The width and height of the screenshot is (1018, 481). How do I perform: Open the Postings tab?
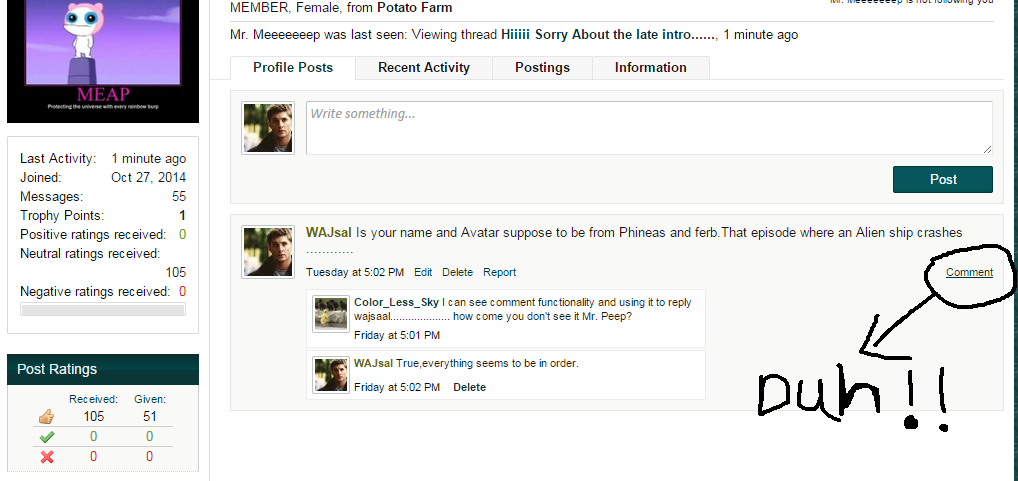(542, 68)
